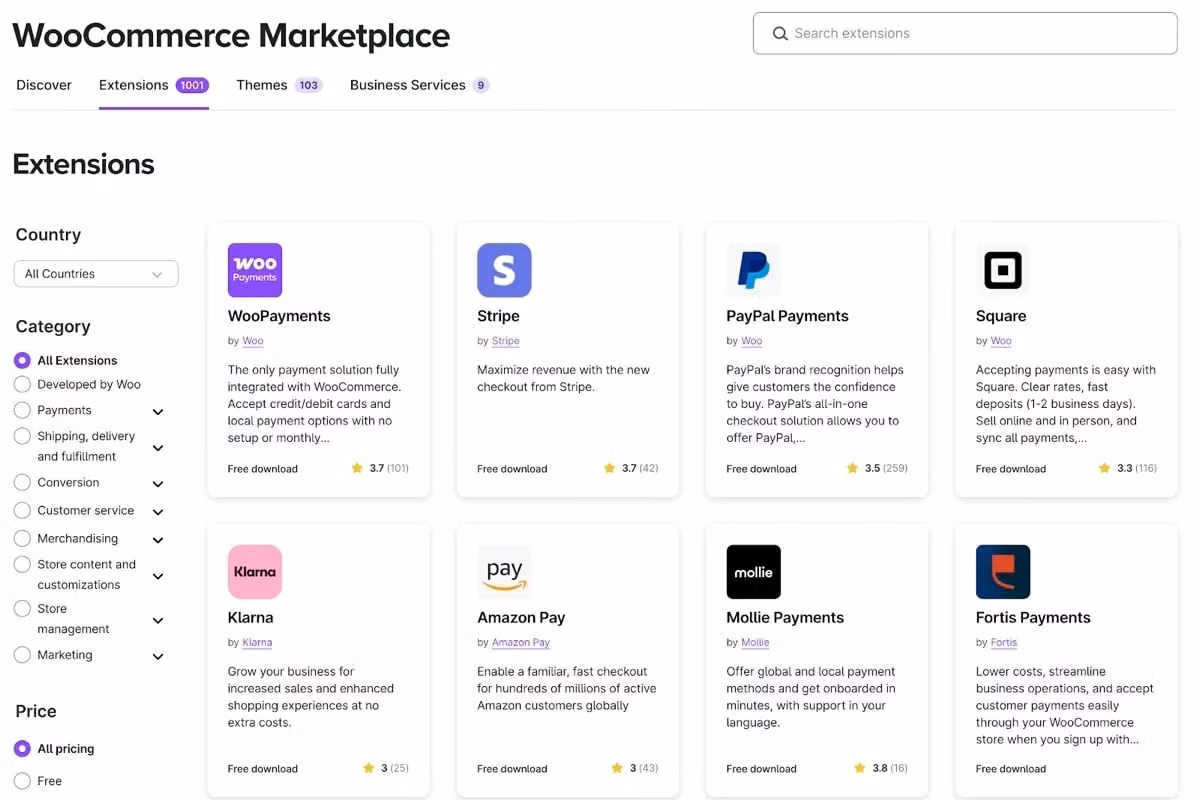Open the Fortis Payments logo icon

click(x=1002, y=572)
